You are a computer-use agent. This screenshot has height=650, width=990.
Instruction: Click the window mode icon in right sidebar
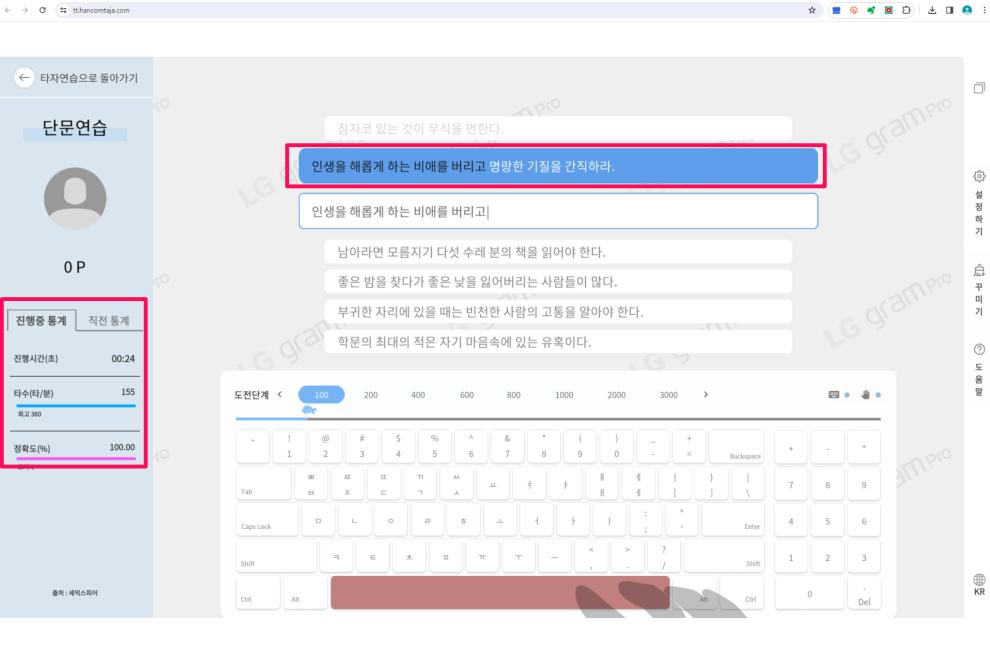pos(977,88)
